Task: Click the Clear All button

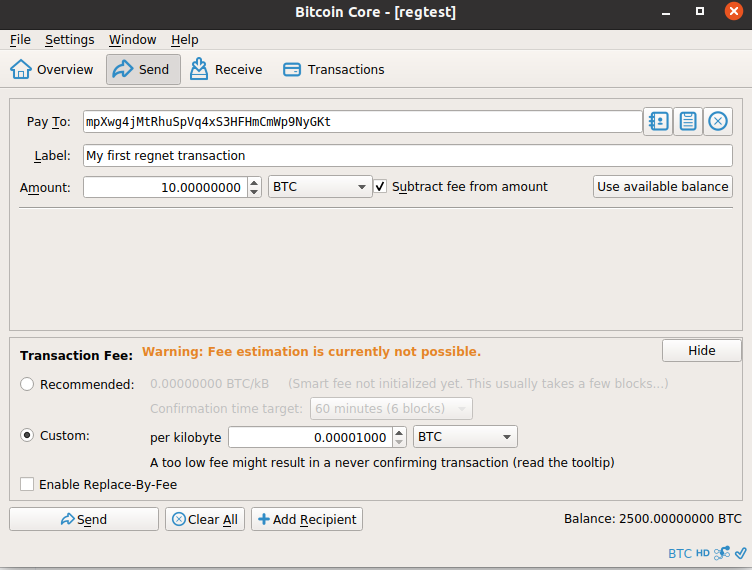Action: pos(205,519)
